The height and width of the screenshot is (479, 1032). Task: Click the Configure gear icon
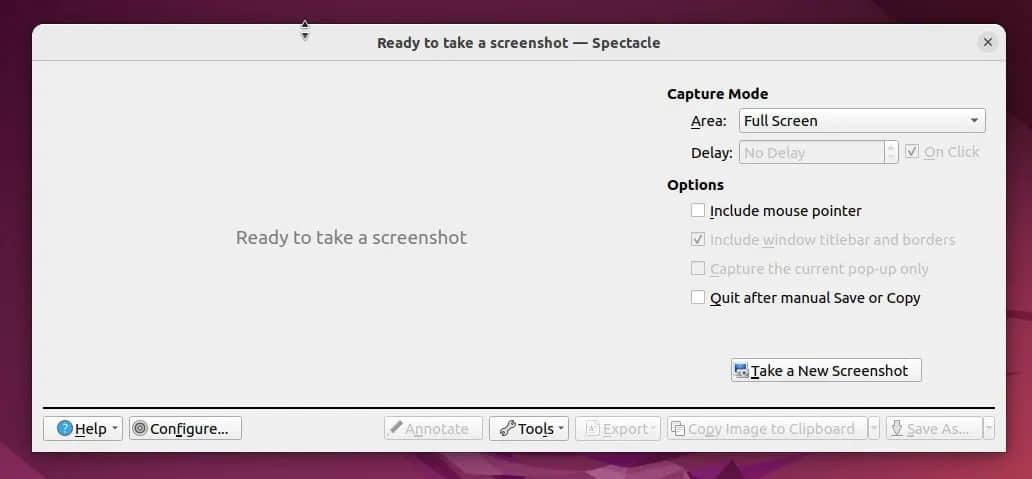pos(140,429)
